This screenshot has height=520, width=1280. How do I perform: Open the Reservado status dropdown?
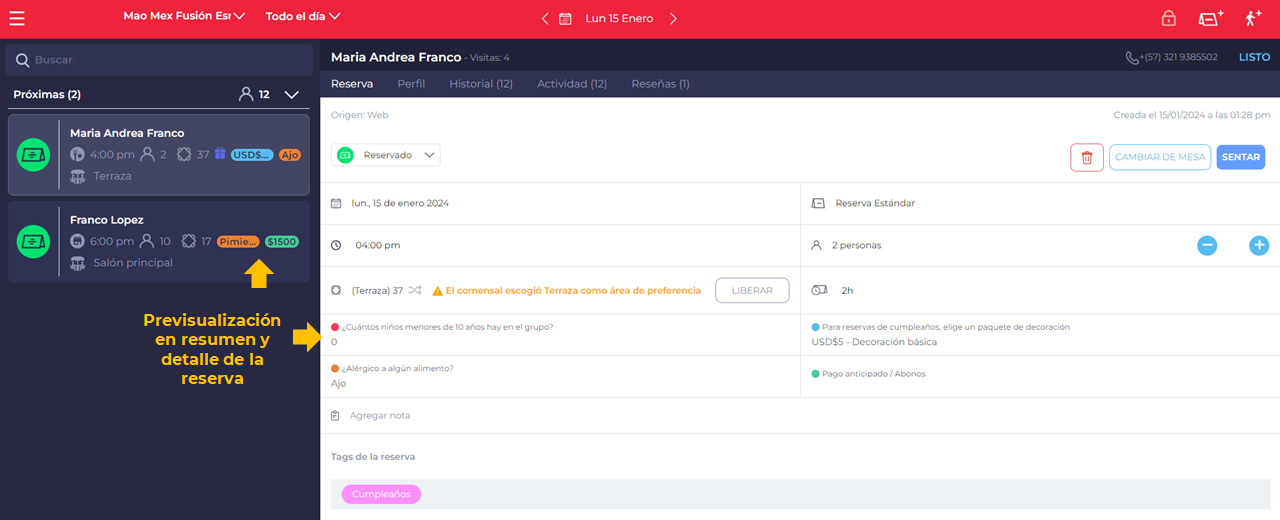pyautogui.click(x=386, y=155)
